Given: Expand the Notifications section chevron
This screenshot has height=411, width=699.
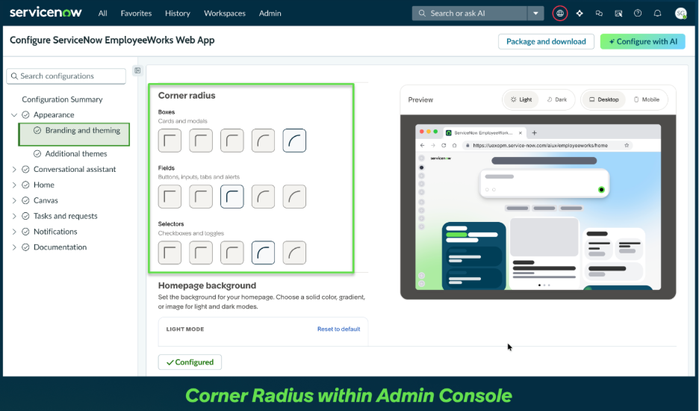Looking at the screenshot, I should coord(14,232).
